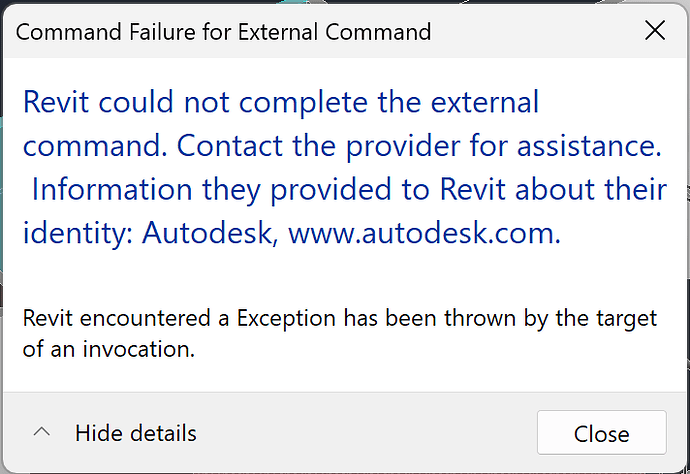Viewport: 690px width, 474px height.
Task: Click "of an invocation." text line
Action: coord(106,350)
